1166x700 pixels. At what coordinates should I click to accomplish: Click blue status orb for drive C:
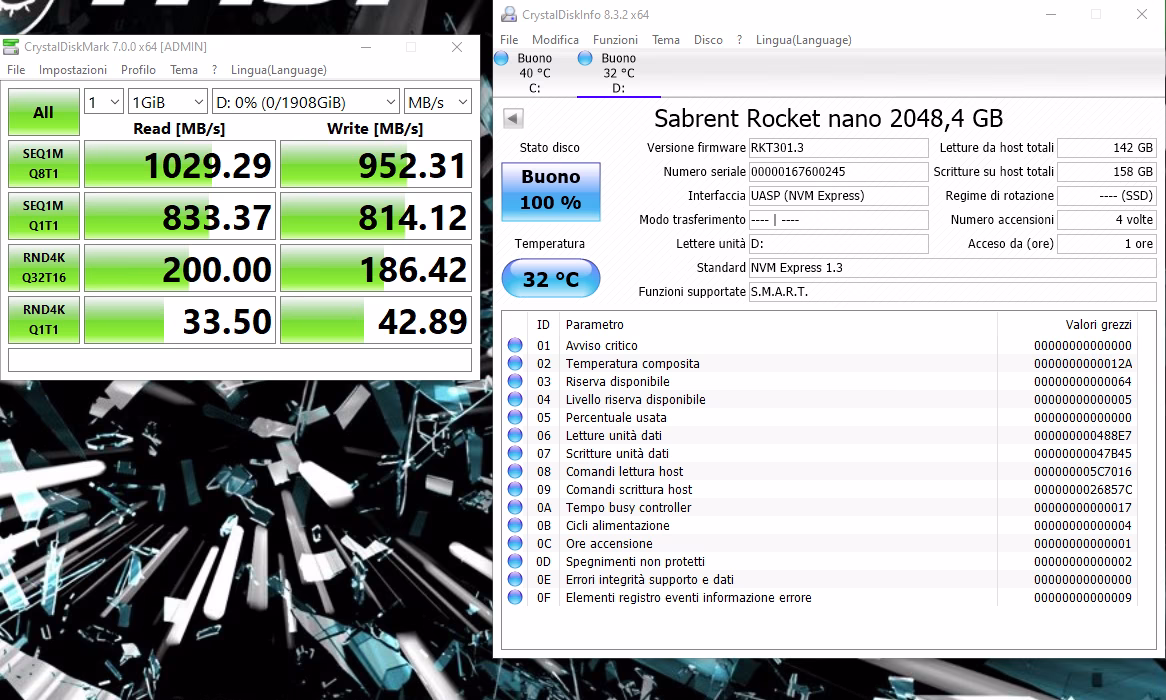[x=501, y=58]
